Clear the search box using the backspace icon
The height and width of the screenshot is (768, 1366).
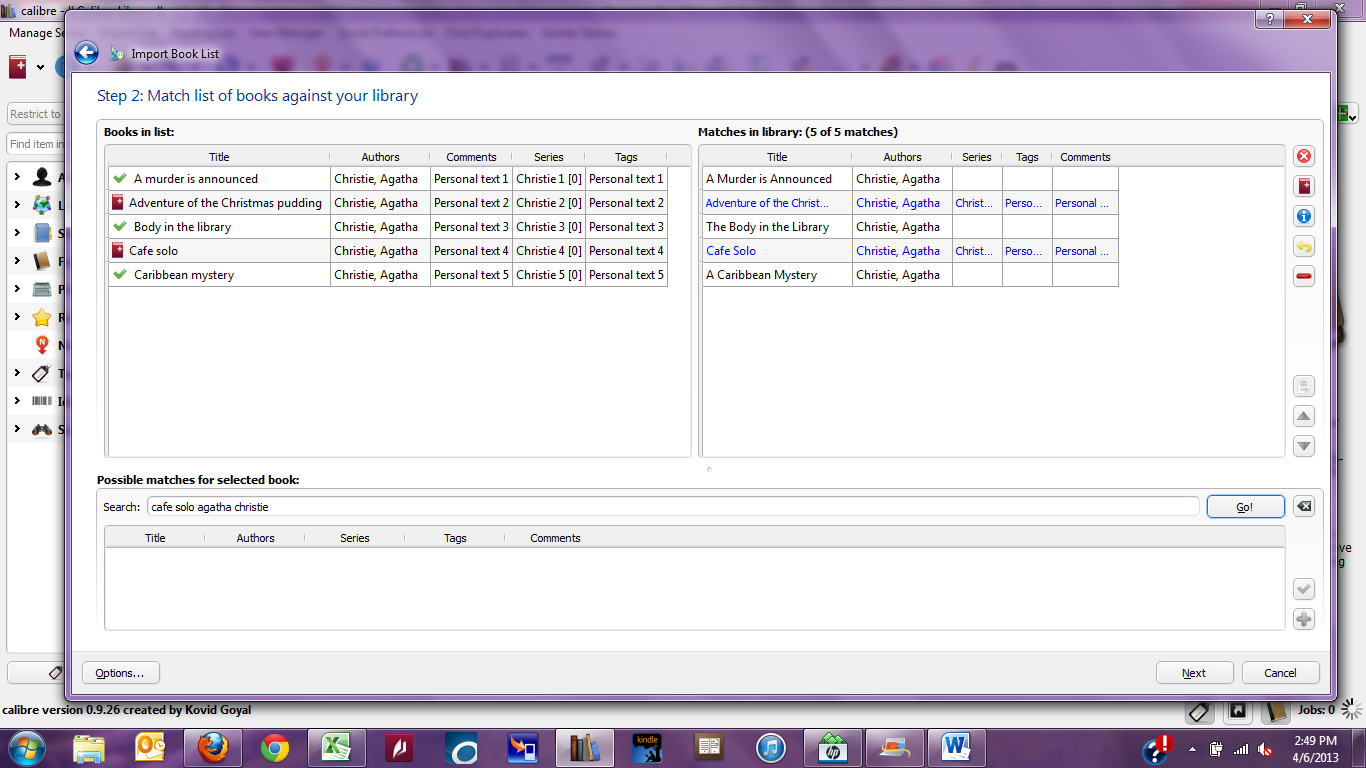pos(1304,507)
